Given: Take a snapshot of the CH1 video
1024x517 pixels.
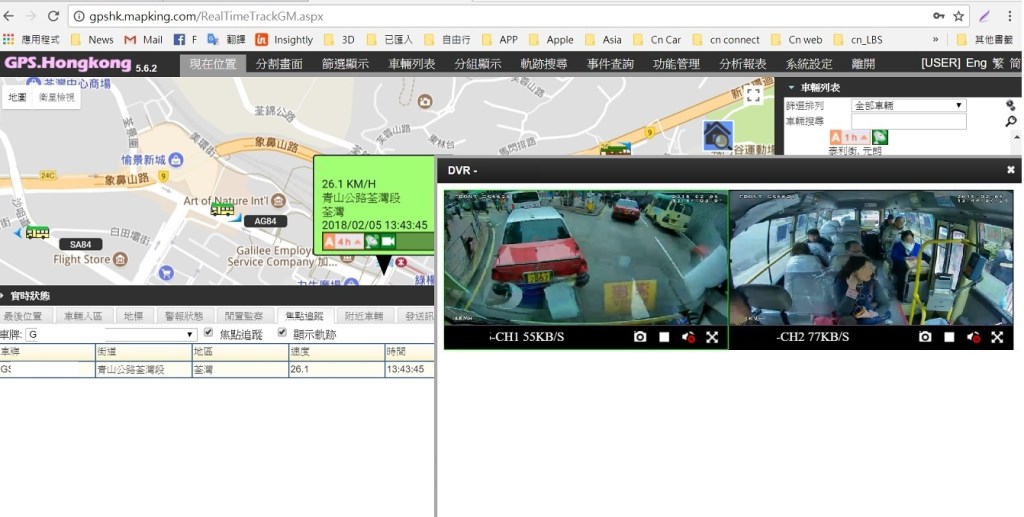Looking at the screenshot, I should tap(640, 337).
